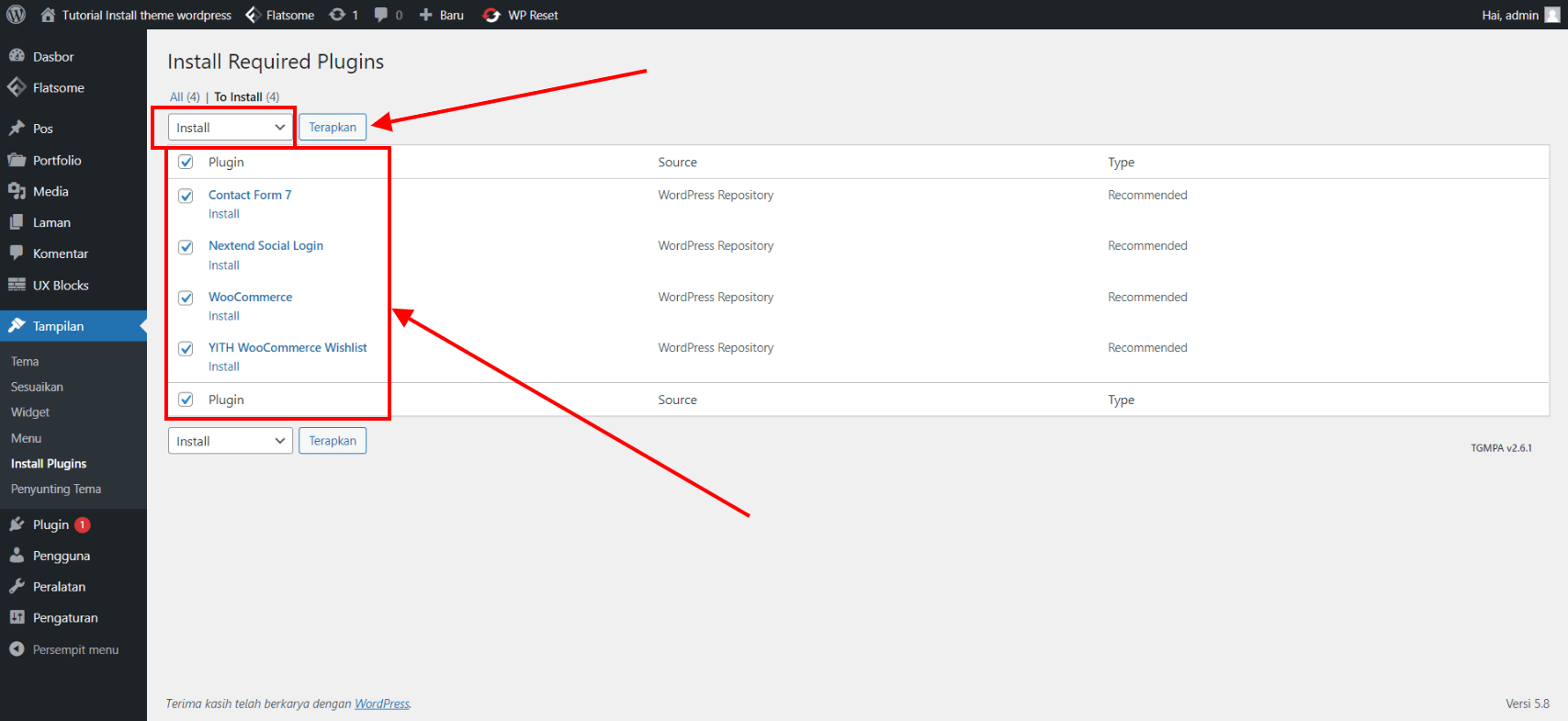
Task: Toggle the select-all checkbox in table header
Action: (x=186, y=162)
